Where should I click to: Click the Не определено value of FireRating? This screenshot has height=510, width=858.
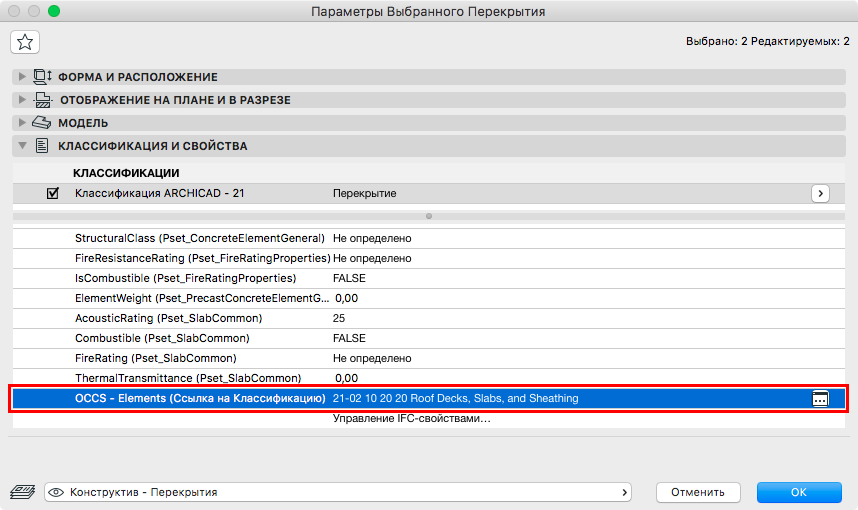tap(372, 358)
